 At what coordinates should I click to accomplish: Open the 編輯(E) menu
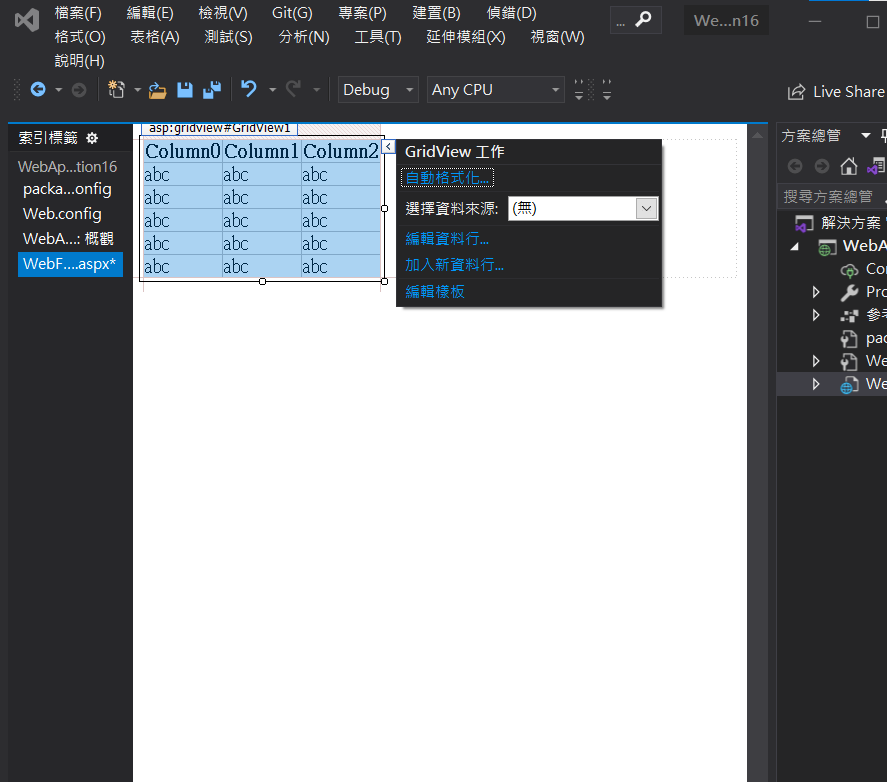150,13
